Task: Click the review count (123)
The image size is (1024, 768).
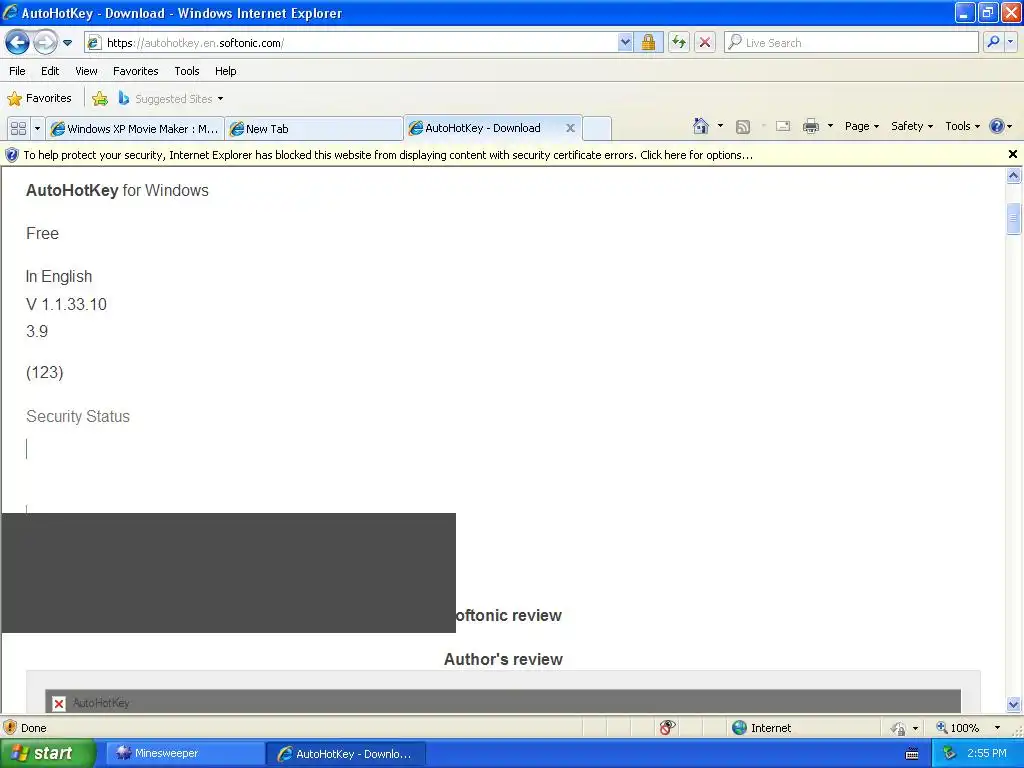Action: (x=44, y=372)
